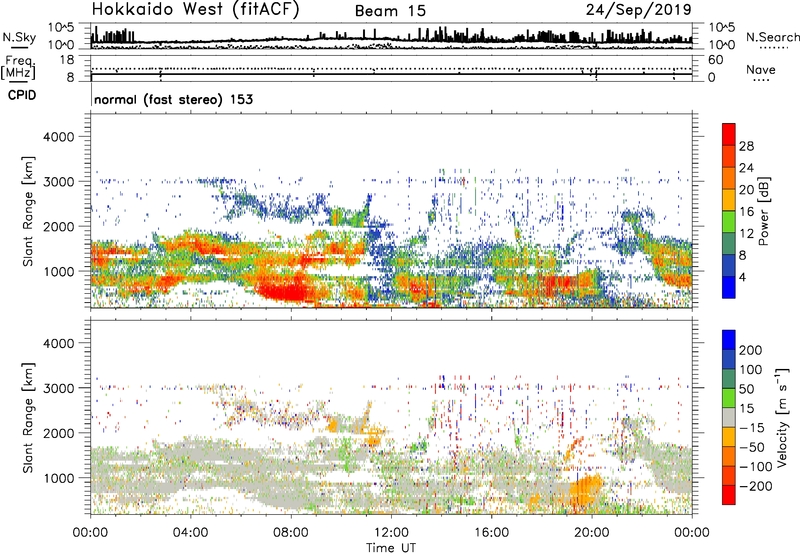Image resolution: width=800 pixels, height=554 pixels.
Task: Click the "Freq. [MHz]" axis label
Action: (18, 67)
